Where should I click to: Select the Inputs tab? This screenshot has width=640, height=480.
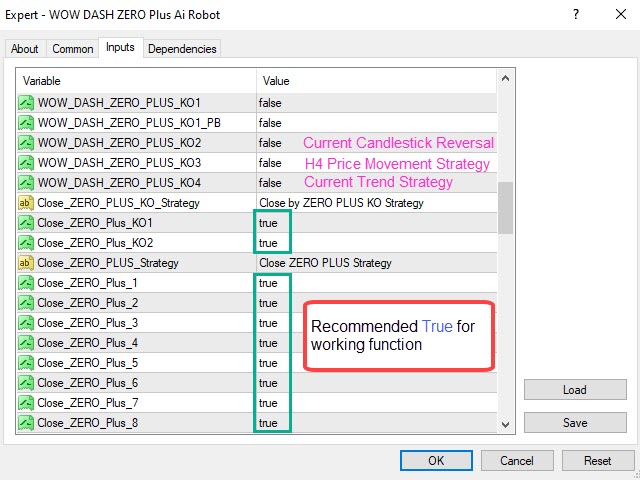coord(120,47)
